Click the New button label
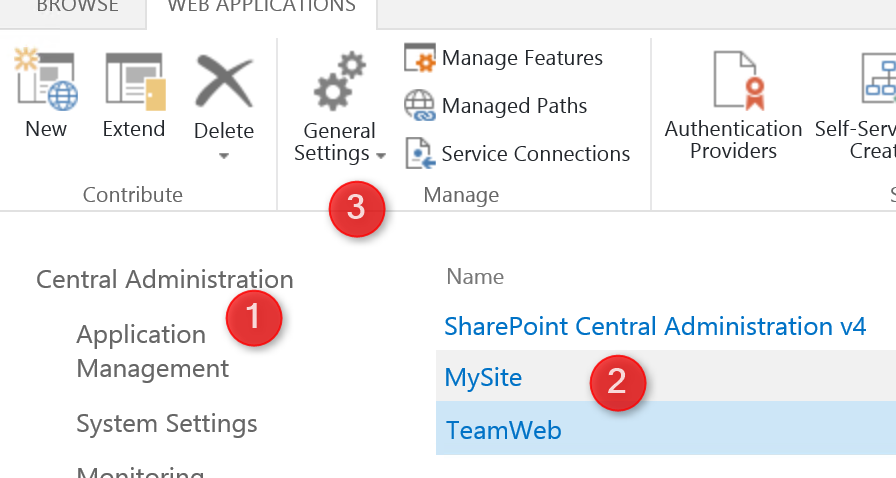The width and height of the screenshot is (896, 478). pos(46,129)
